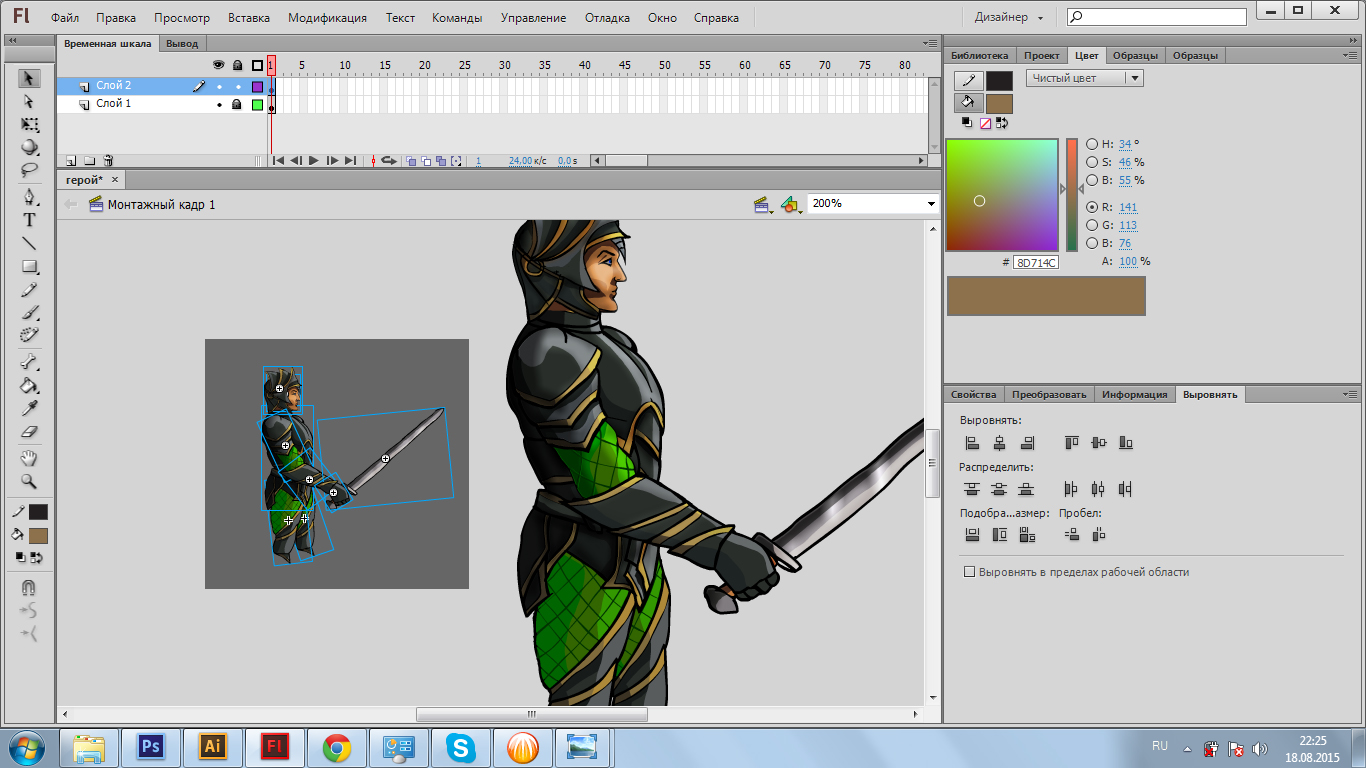Open the 200% zoom level dropdown
The image size is (1366, 768).
tap(931, 204)
